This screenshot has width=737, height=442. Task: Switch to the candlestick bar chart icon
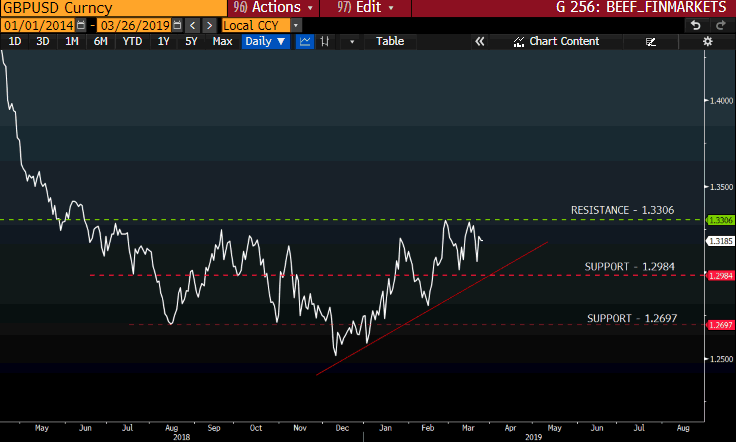click(x=325, y=42)
